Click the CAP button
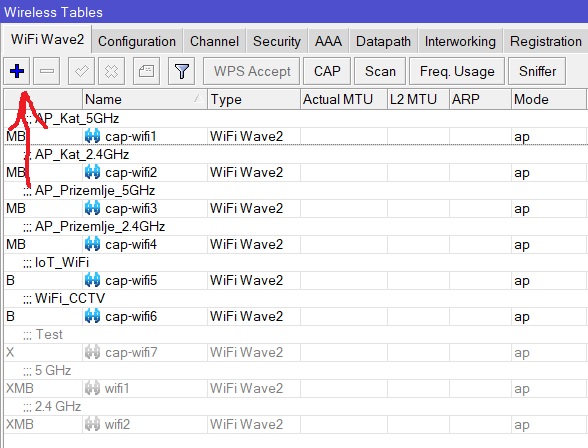The height and width of the screenshot is (448, 588). [327, 71]
